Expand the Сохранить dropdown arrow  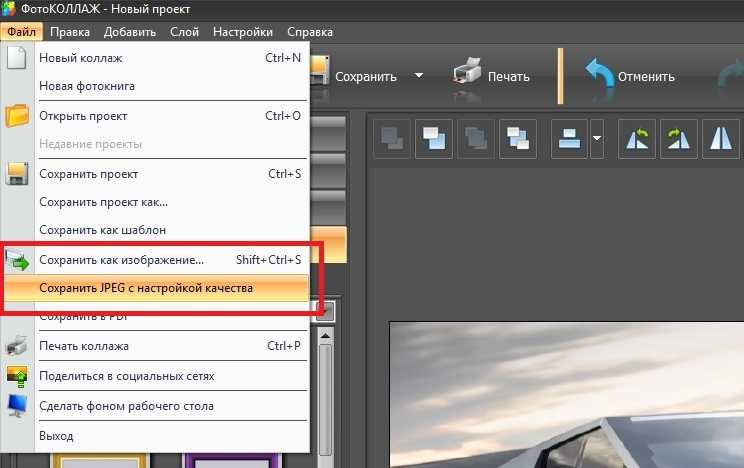tap(418, 75)
